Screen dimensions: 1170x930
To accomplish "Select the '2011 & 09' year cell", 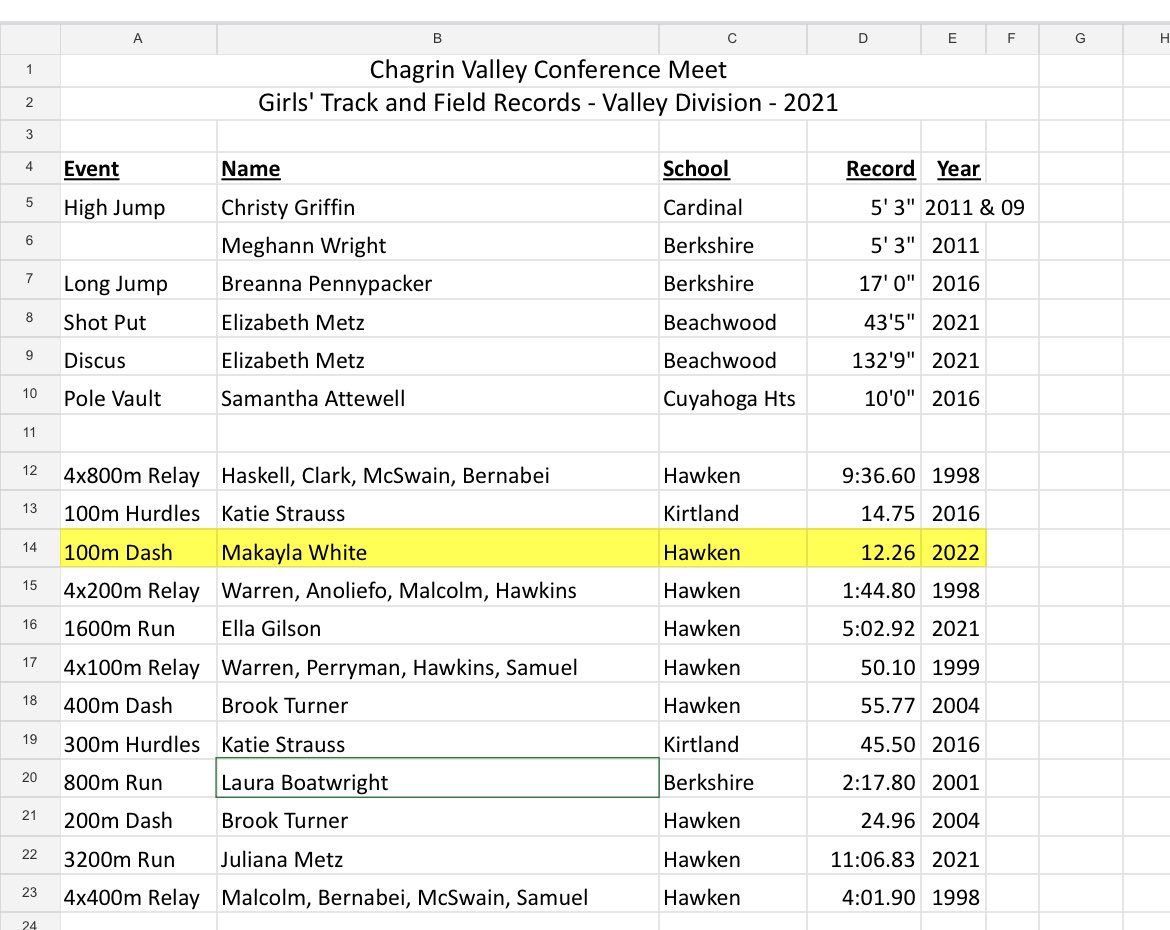I will tap(975, 207).
